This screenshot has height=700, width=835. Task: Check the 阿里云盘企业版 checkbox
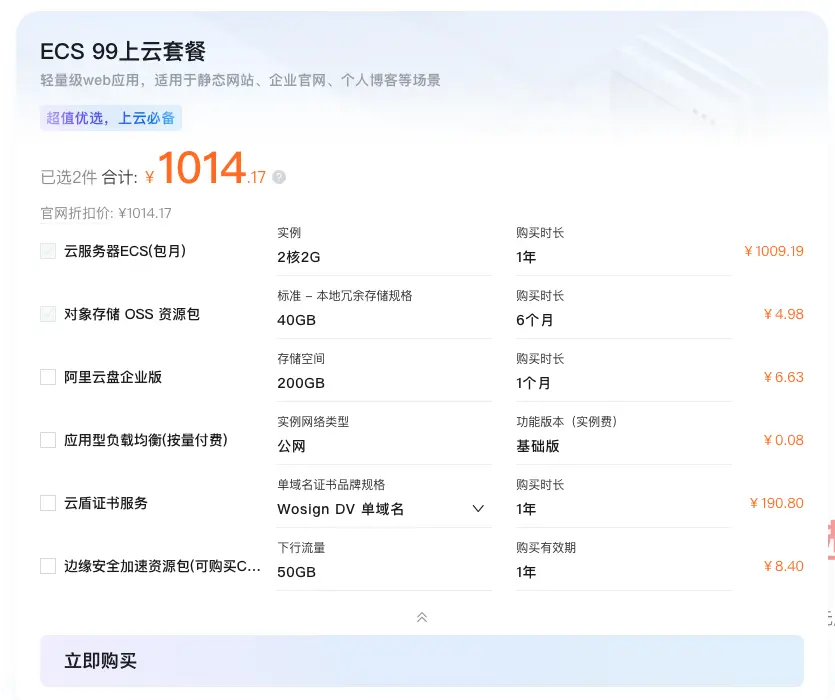pos(48,377)
